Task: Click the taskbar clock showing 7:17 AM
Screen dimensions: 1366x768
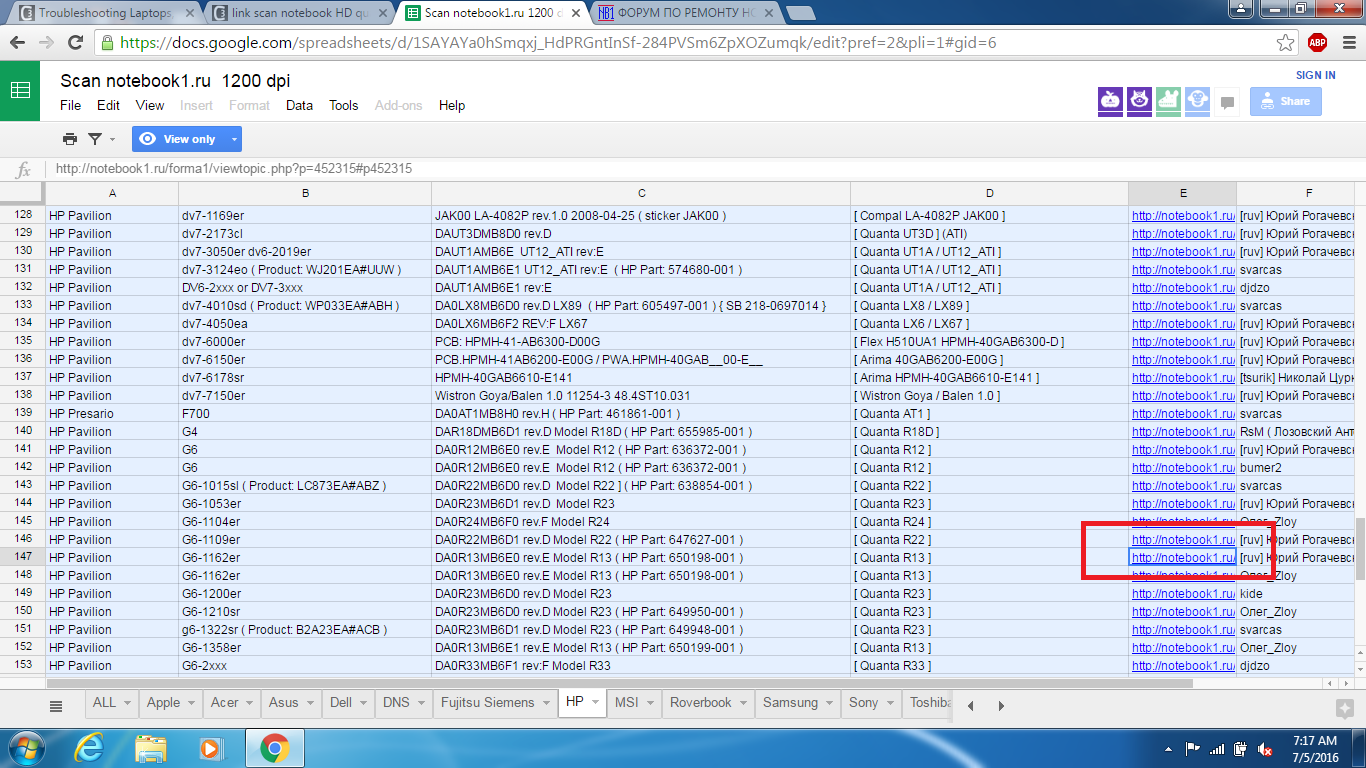Action: (x=1314, y=749)
